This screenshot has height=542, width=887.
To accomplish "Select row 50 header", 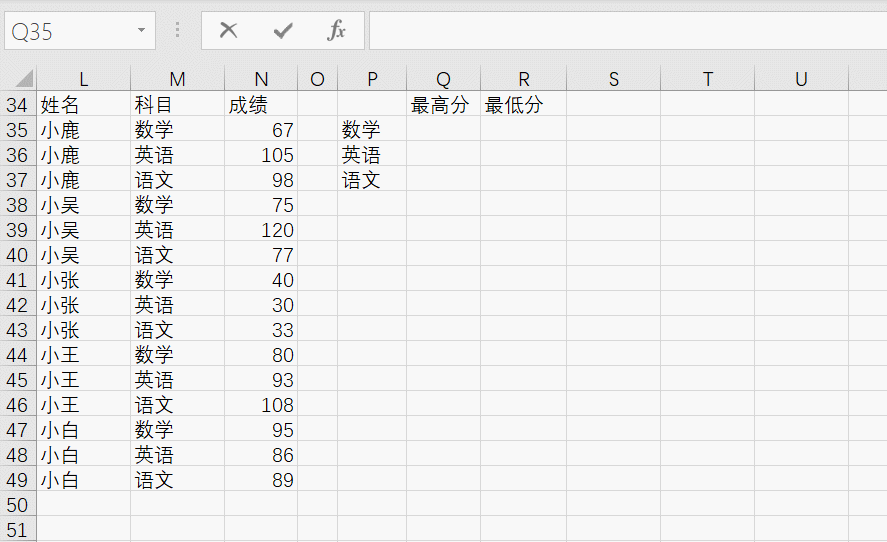I will pos(18,505).
